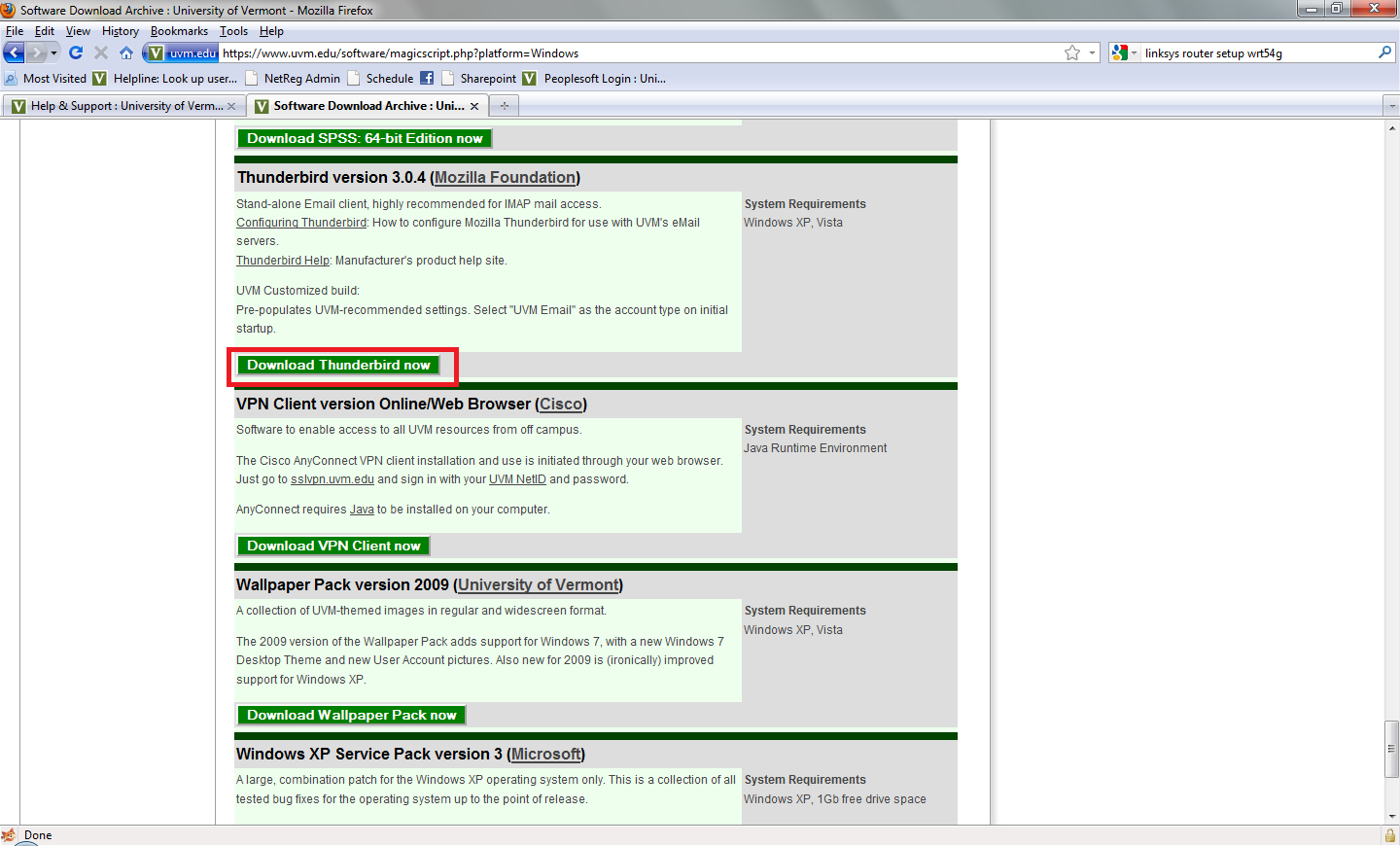Open the Tools menu

[233, 31]
